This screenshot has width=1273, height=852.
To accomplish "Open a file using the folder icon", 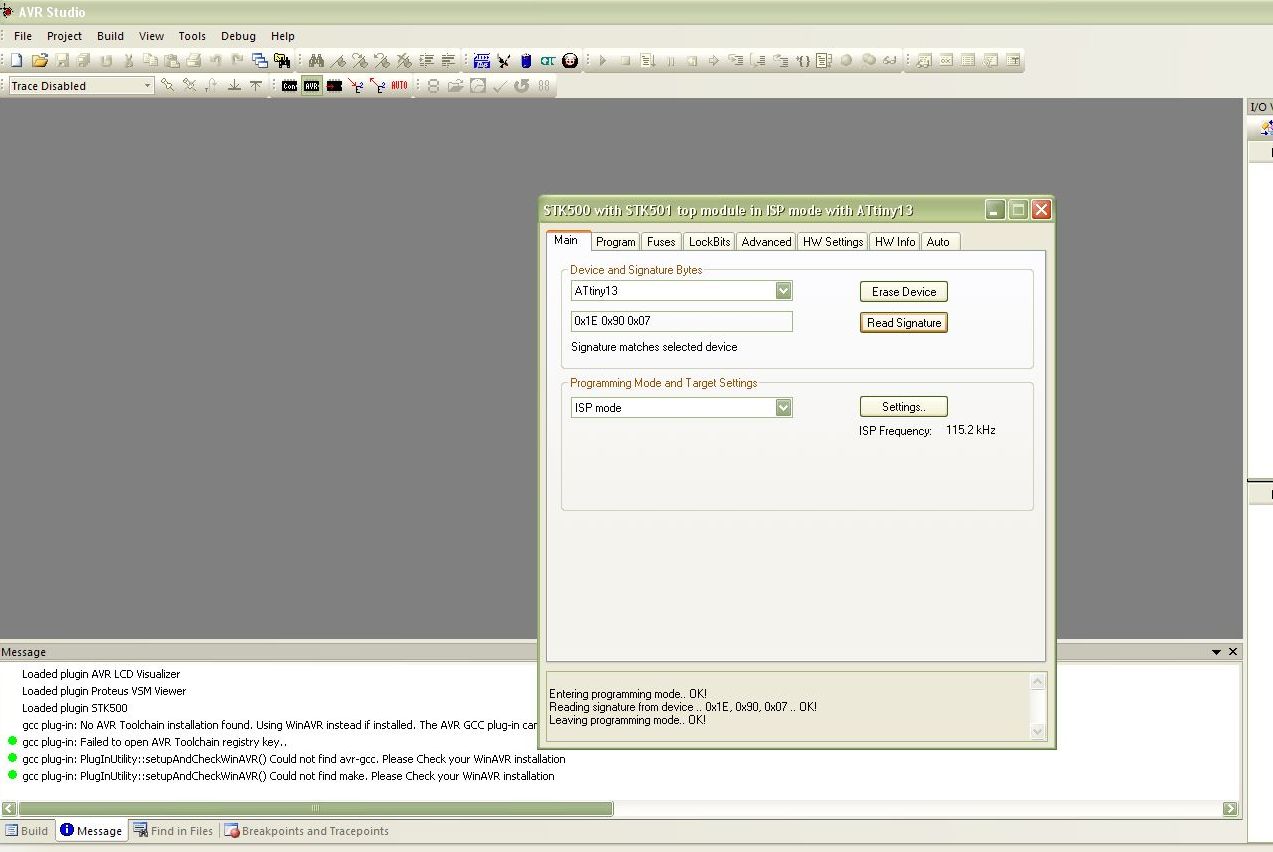I will point(39,60).
